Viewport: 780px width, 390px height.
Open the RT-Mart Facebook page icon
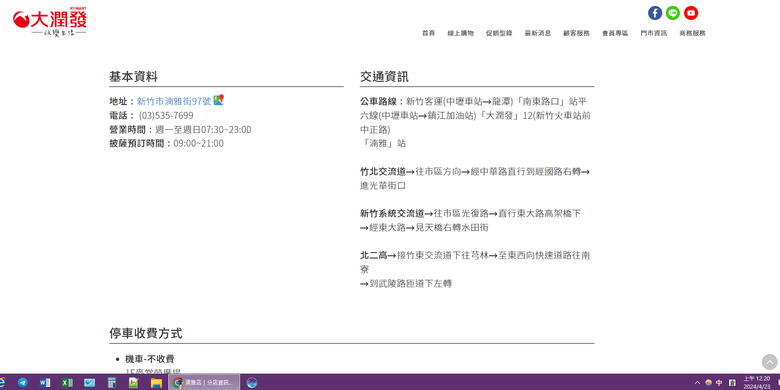coord(655,13)
